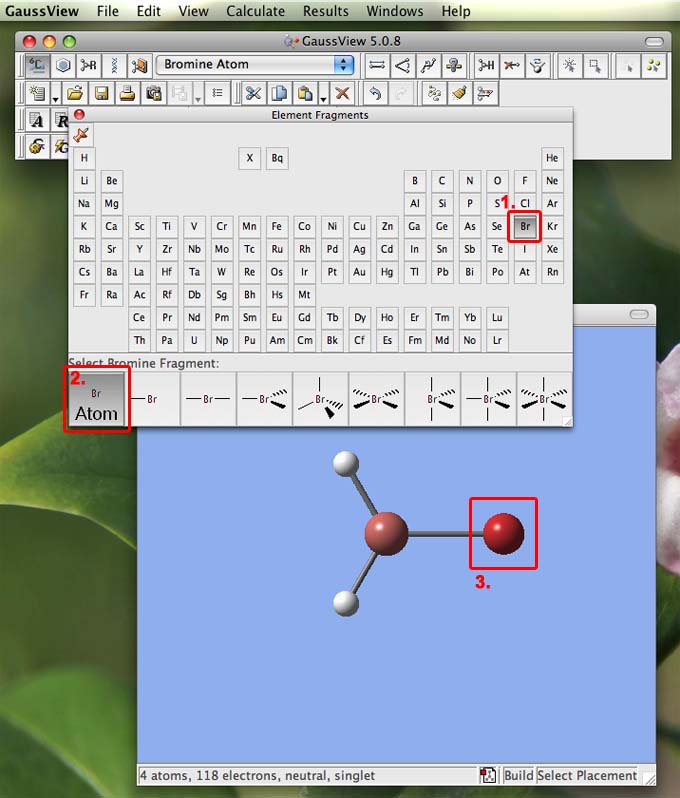Click the Print icon in toolbar
680x798 pixels.
tap(127, 93)
